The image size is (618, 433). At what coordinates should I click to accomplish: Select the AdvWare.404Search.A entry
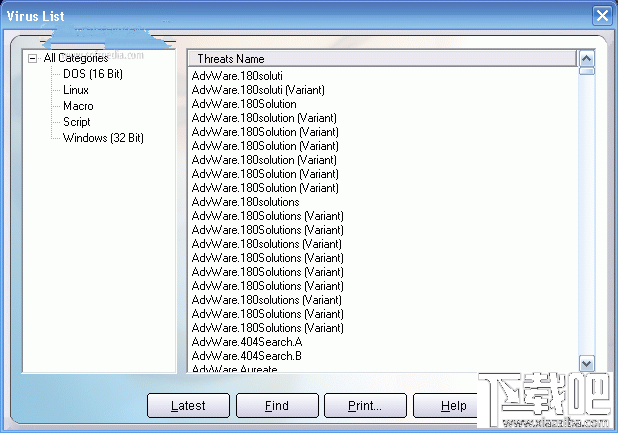click(x=247, y=342)
